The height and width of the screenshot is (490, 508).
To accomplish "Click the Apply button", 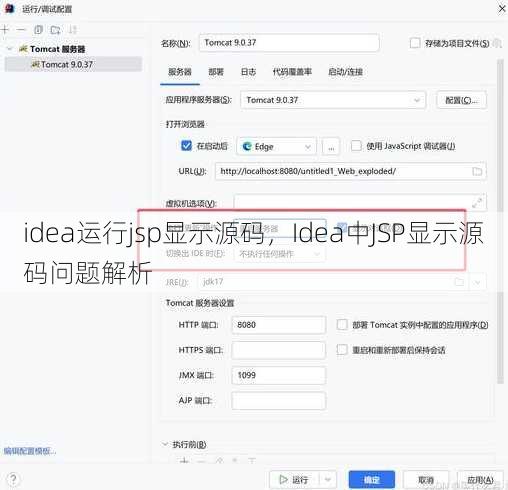I will tap(480, 480).
